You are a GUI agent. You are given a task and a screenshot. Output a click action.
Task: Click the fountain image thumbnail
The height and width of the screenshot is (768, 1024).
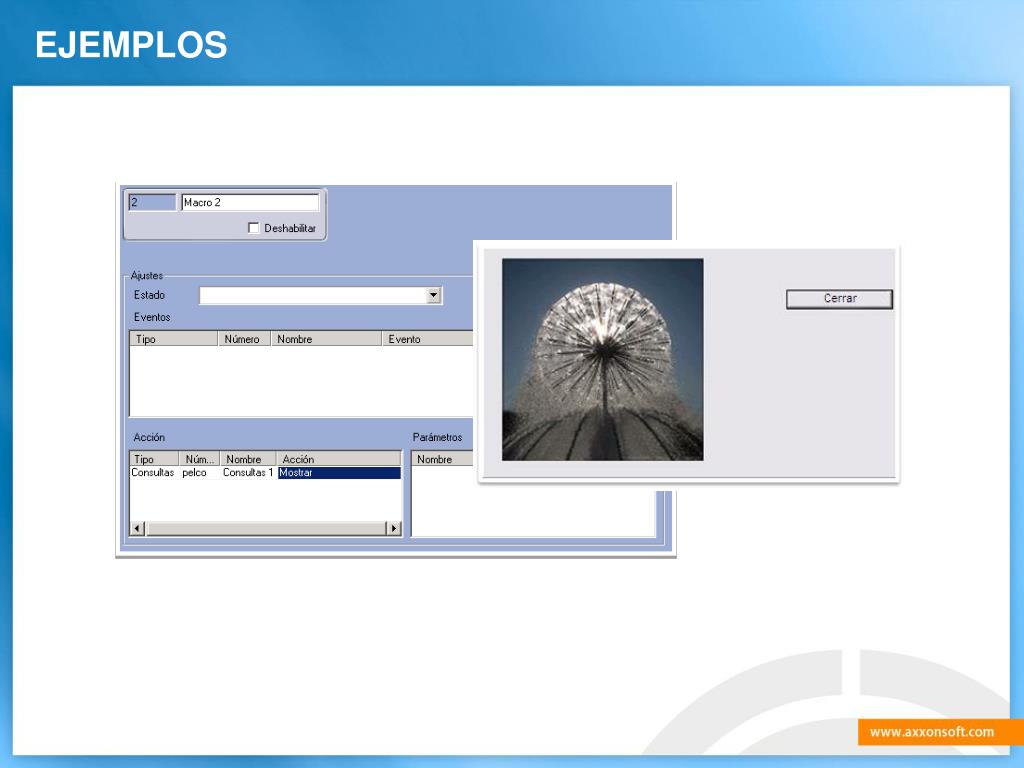click(x=603, y=360)
